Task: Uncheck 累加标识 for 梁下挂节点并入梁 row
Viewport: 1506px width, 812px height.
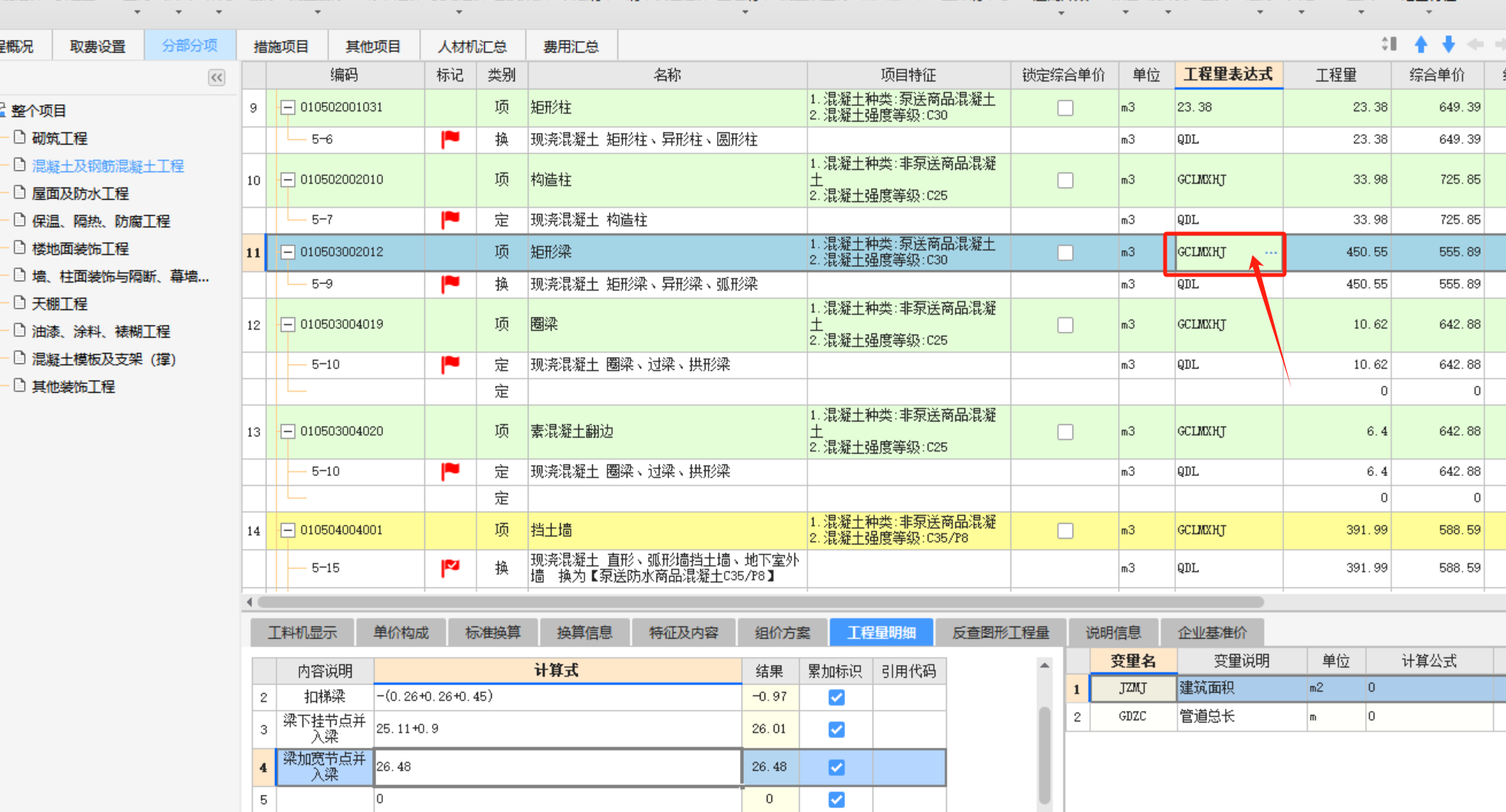Action: pos(836,729)
